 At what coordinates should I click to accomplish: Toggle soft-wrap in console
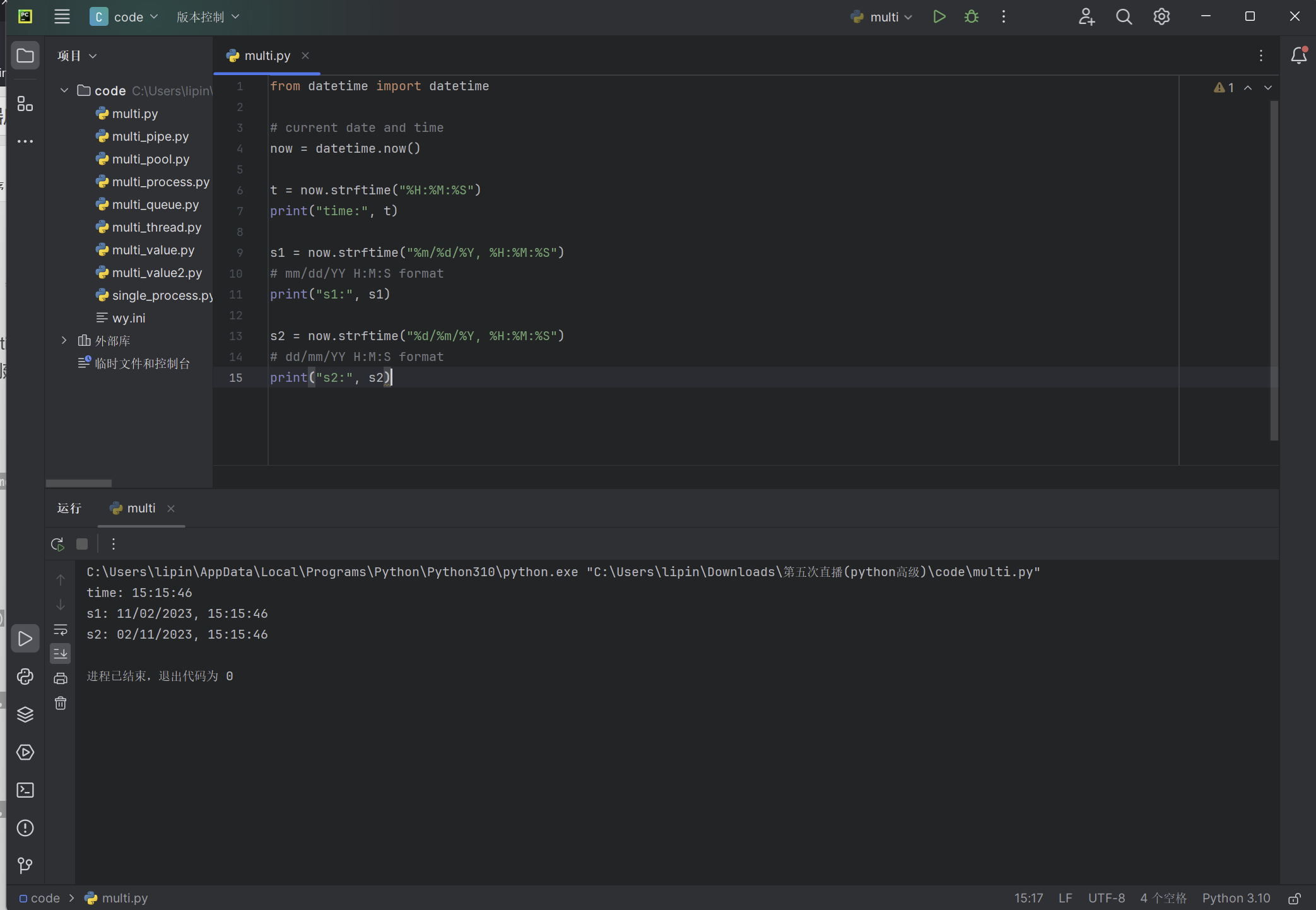click(61, 630)
